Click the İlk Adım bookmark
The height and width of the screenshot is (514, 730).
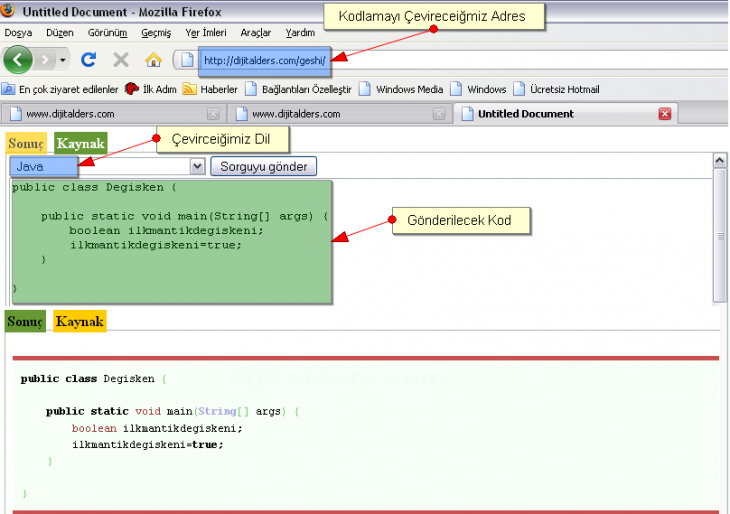pos(151,89)
